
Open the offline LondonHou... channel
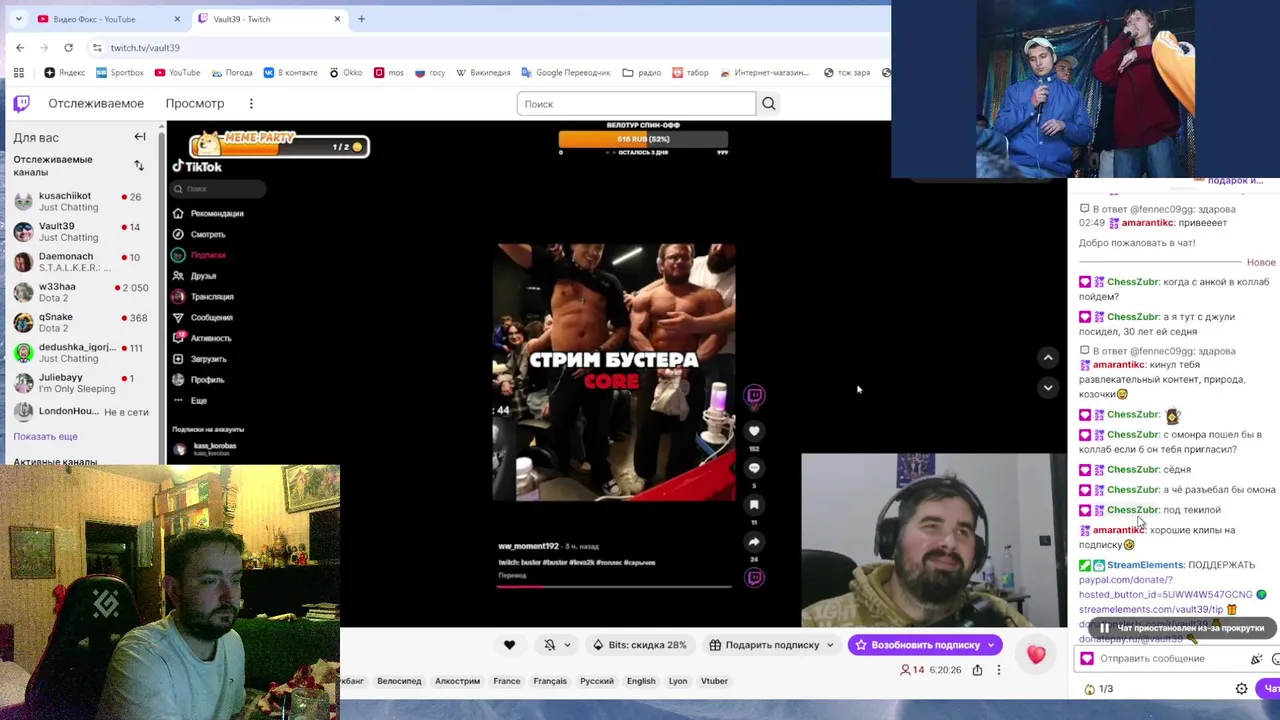(x=80, y=411)
